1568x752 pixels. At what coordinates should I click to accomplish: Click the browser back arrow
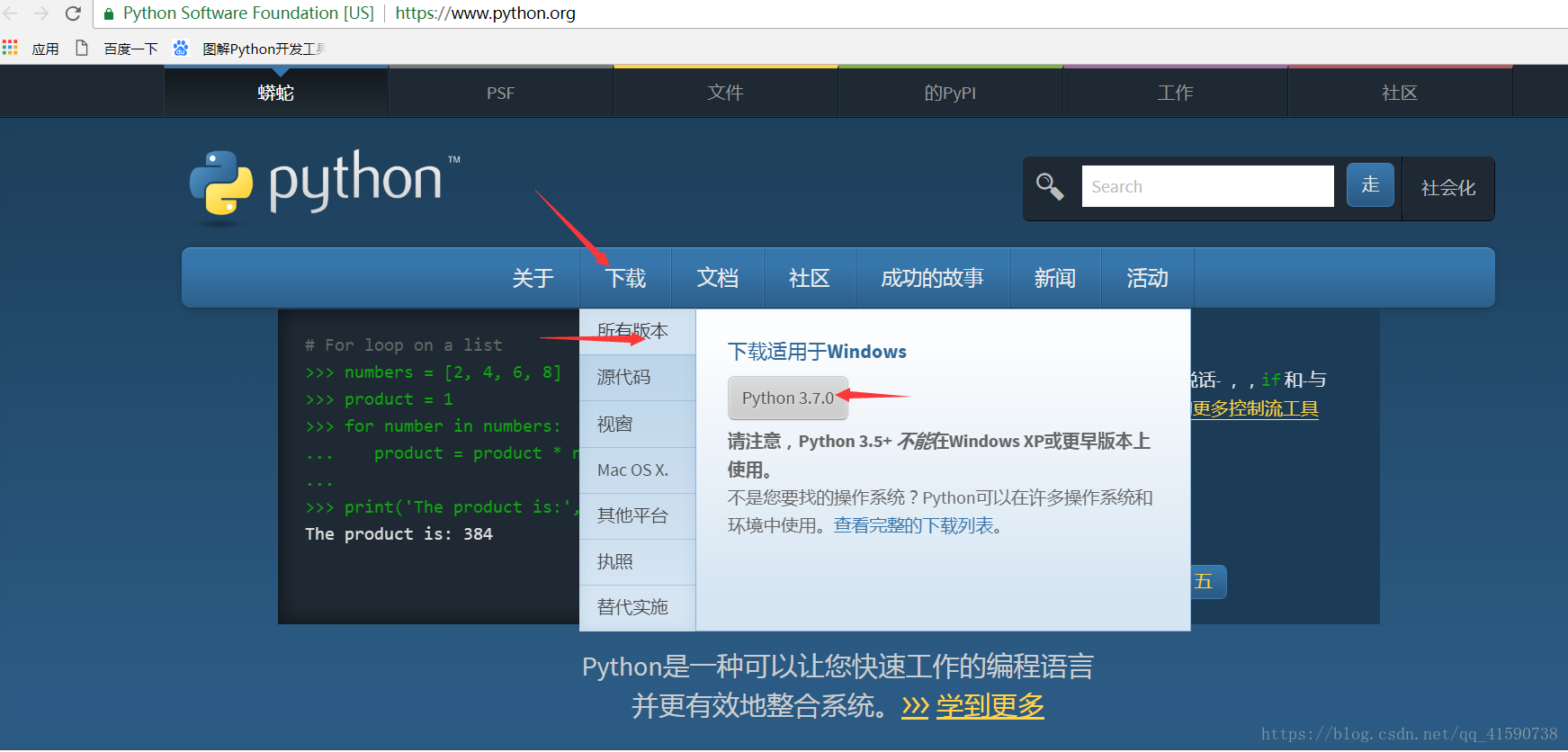coord(12,13)
